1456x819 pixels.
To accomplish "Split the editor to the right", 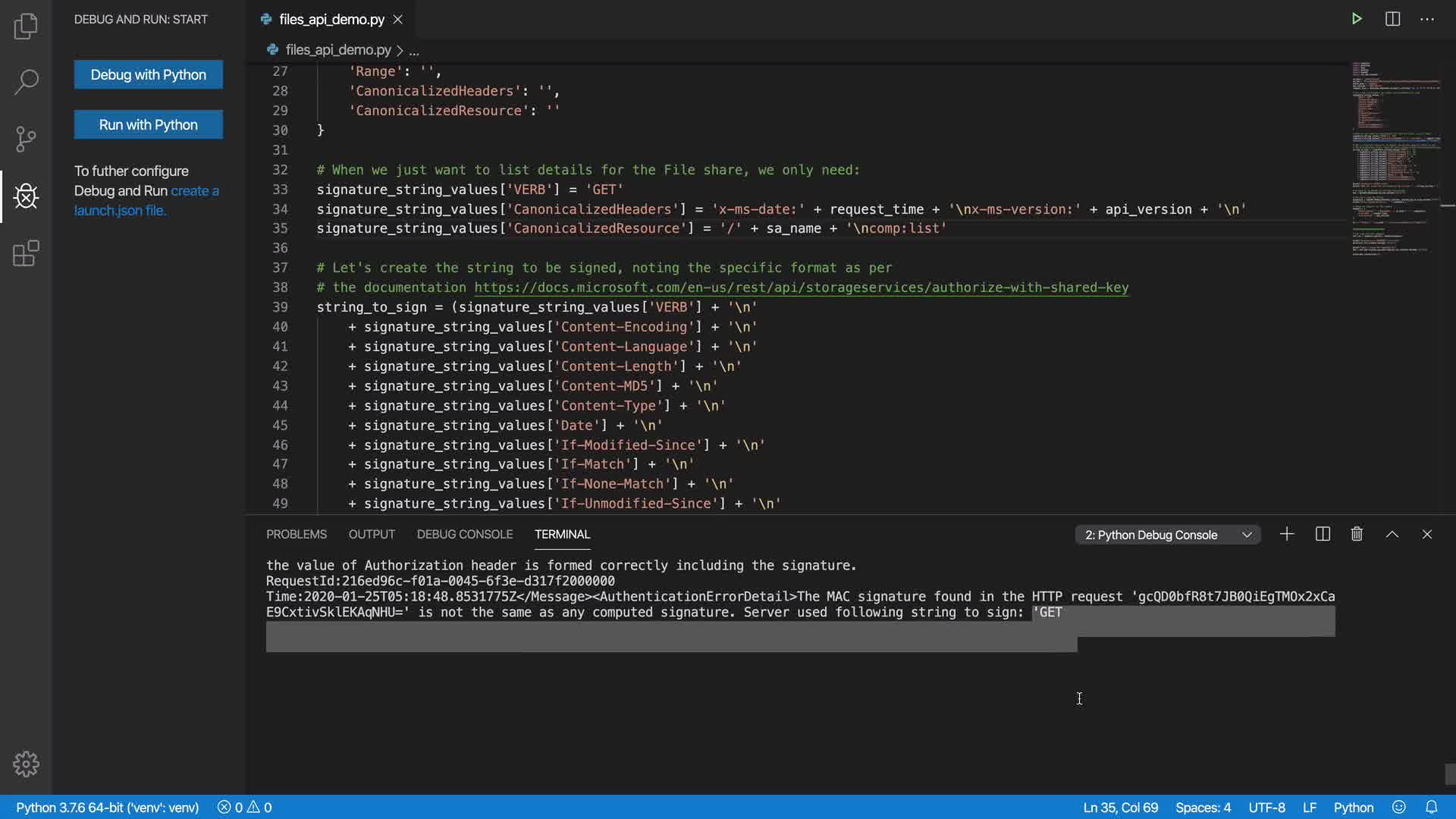I will coord(1392,19).
